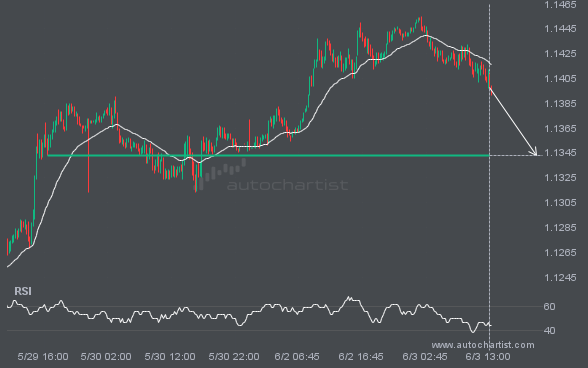Click the 1.1265 price axis label
The height and width of the screenshot is (368, 588).
[x=560, y=252]
